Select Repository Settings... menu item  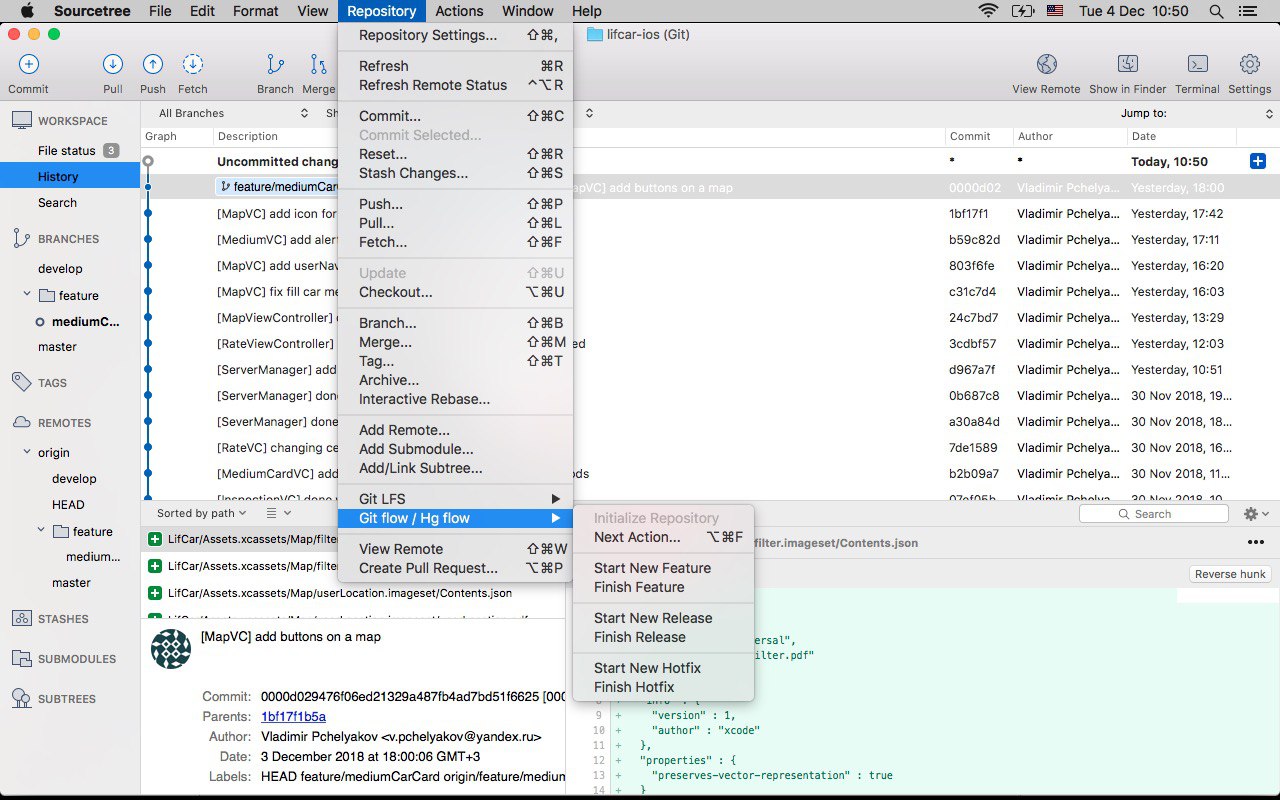click(x=455, y=35)
